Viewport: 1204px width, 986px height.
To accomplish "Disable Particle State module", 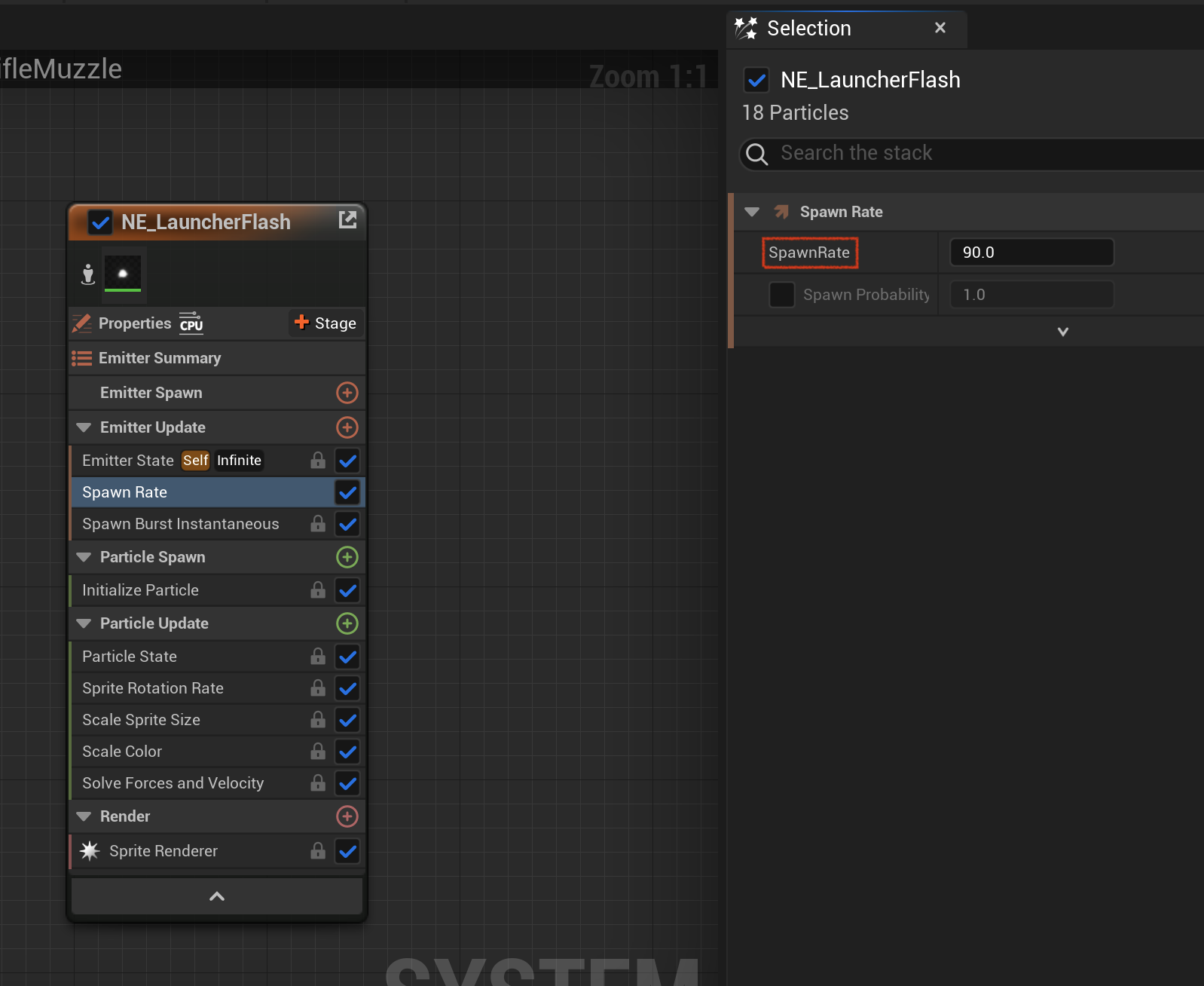I will pyautogui.click(x=347, y=657).
